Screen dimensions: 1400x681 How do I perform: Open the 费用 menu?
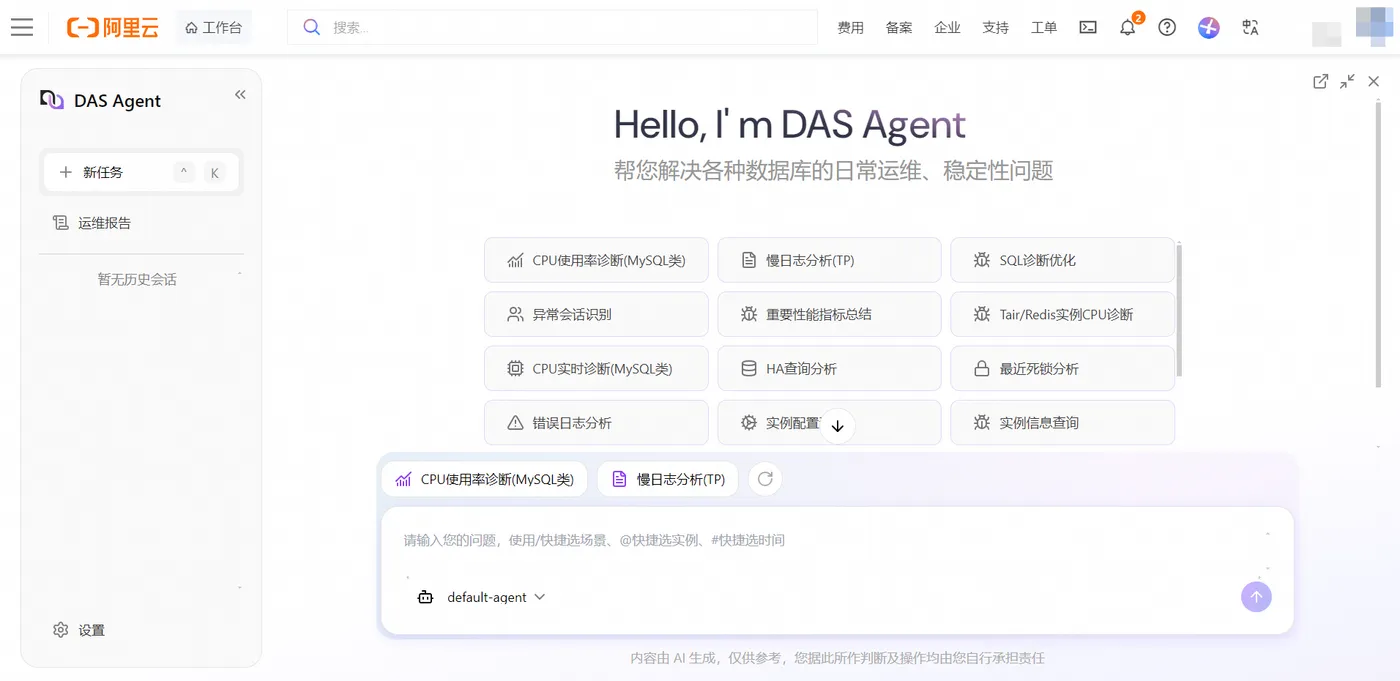tap(850, 27)
